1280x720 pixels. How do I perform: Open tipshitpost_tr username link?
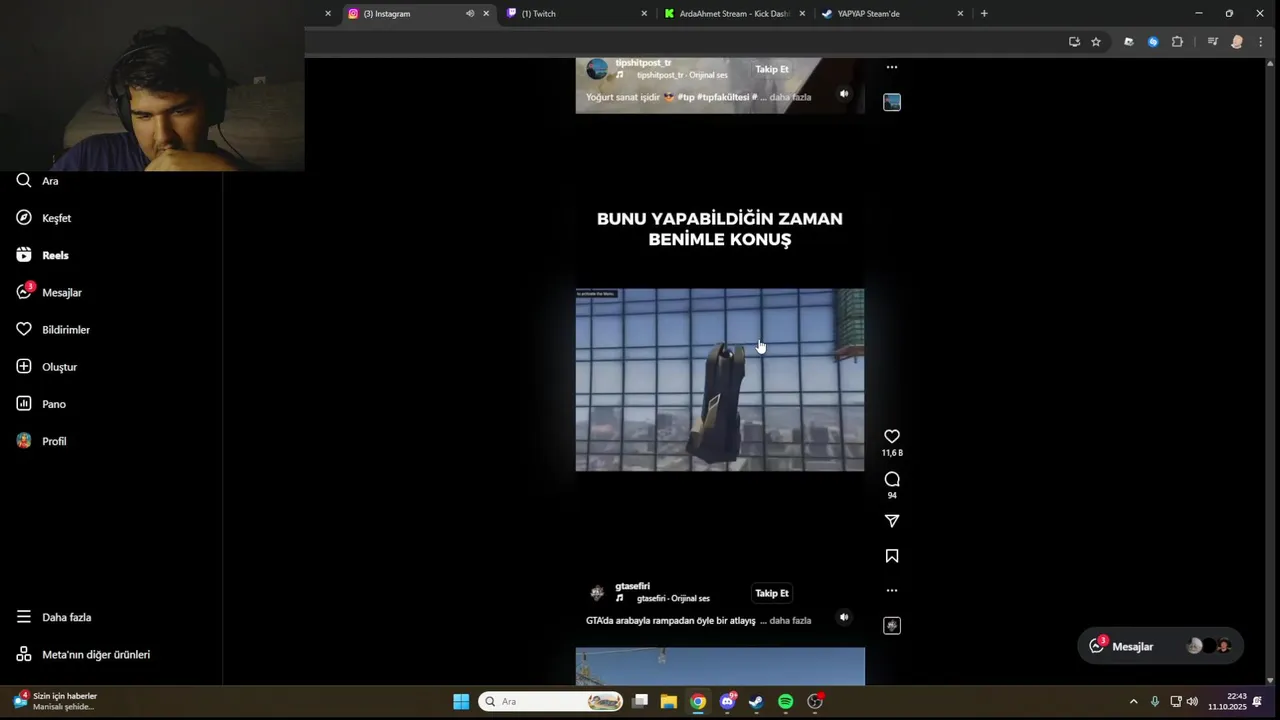pyautogui.click(x=643, y=63)
